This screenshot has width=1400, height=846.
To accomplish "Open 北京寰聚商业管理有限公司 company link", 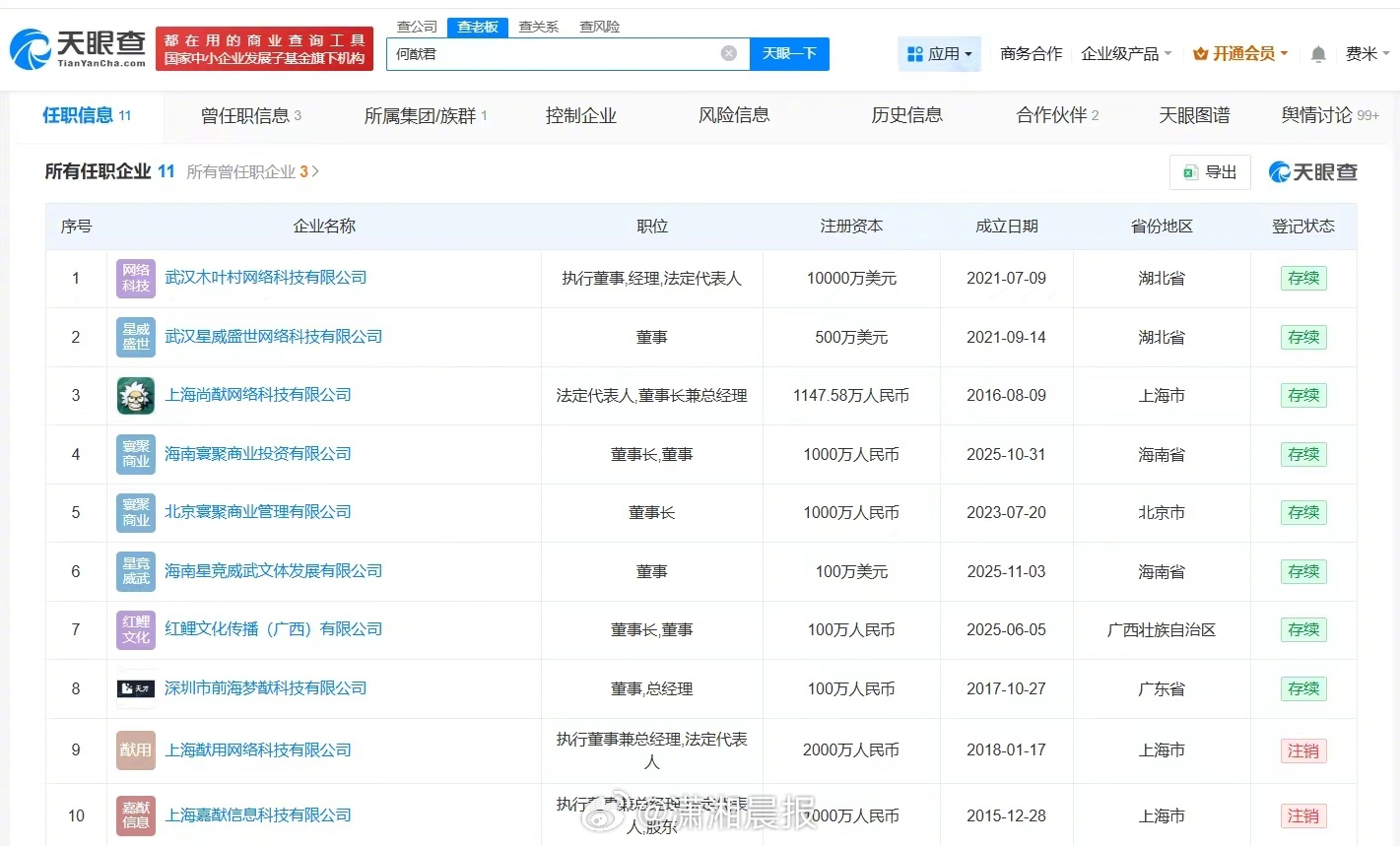I will (258, 512).
